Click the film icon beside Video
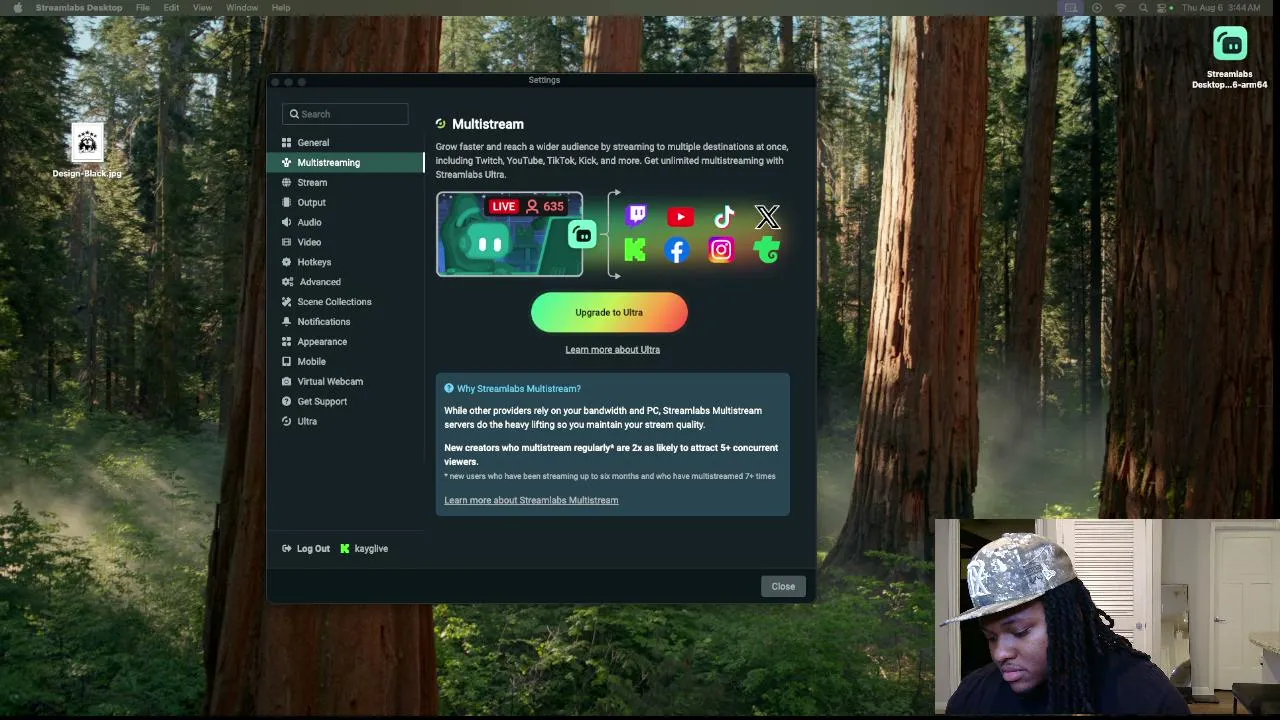The image size is (1280, 720). click(x=287, y=243)
